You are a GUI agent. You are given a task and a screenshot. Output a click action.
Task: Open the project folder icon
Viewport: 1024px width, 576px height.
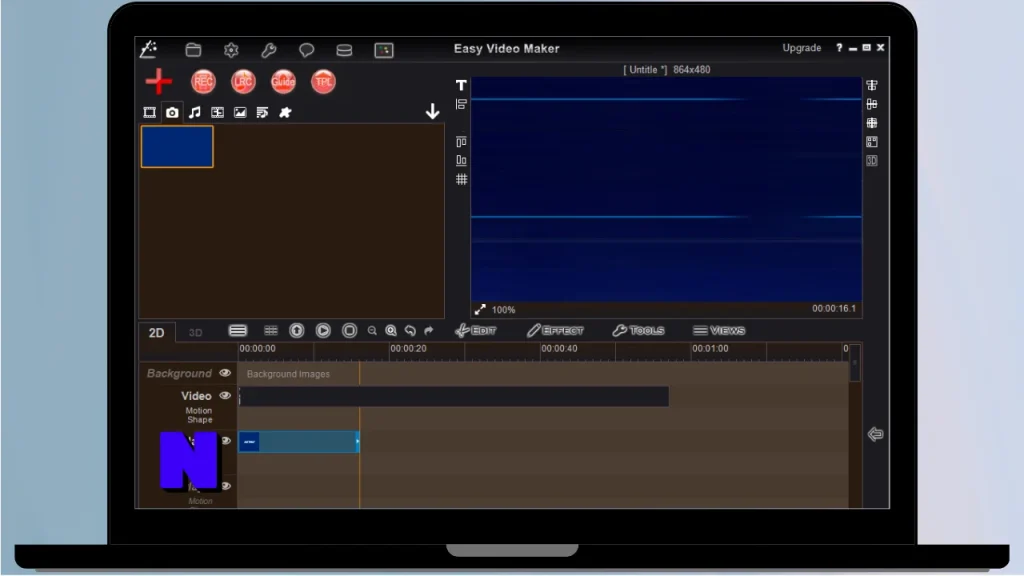[x=193, y=50]
